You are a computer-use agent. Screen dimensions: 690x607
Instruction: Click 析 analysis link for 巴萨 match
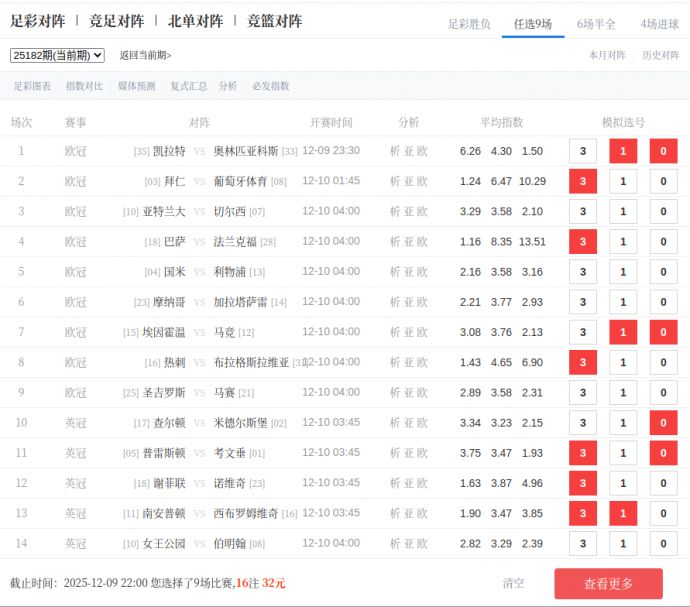tap(395, 241)
